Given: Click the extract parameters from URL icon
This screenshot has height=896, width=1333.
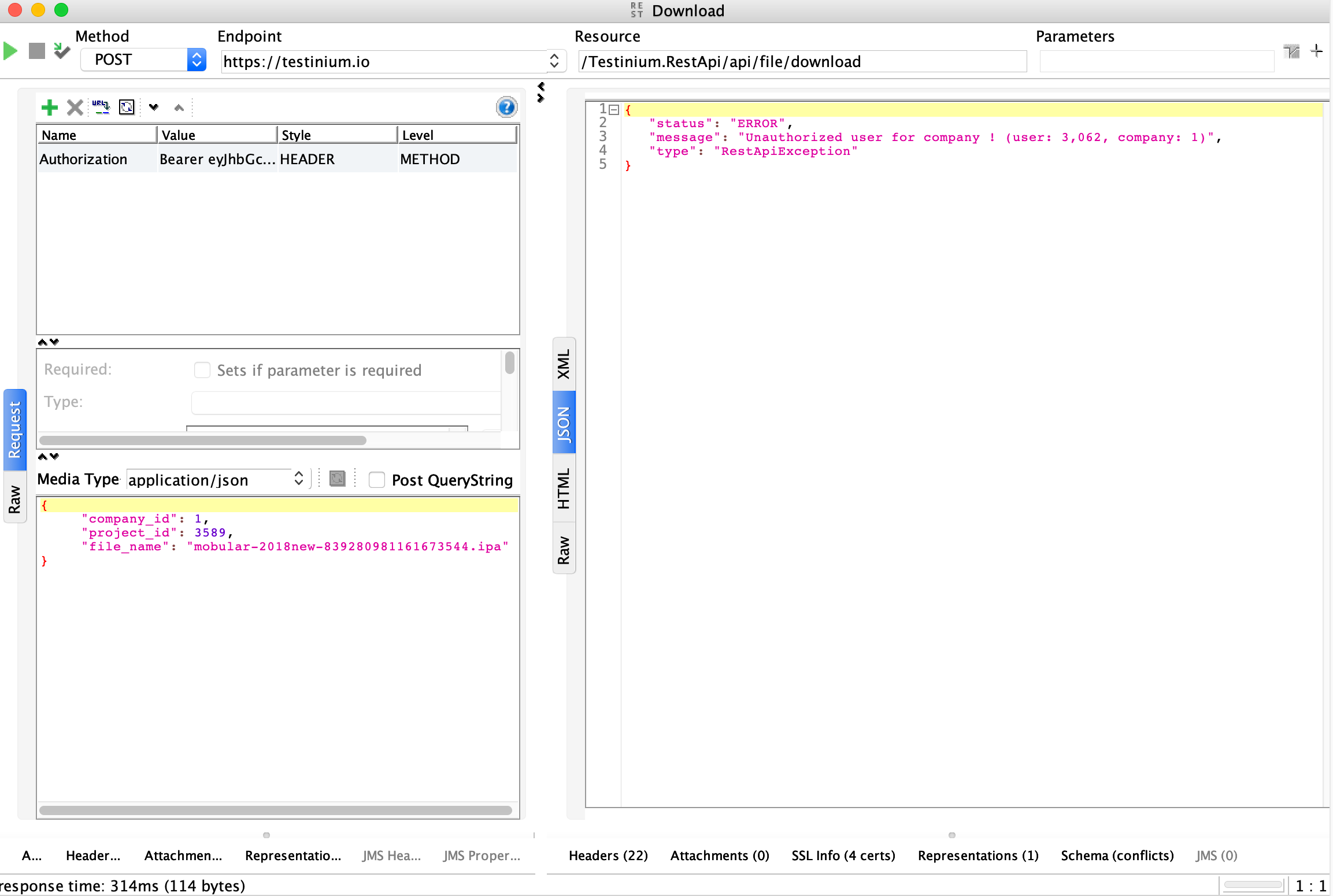Looking at the screenshot, I should pyautogui.click(x=101, y=107).
